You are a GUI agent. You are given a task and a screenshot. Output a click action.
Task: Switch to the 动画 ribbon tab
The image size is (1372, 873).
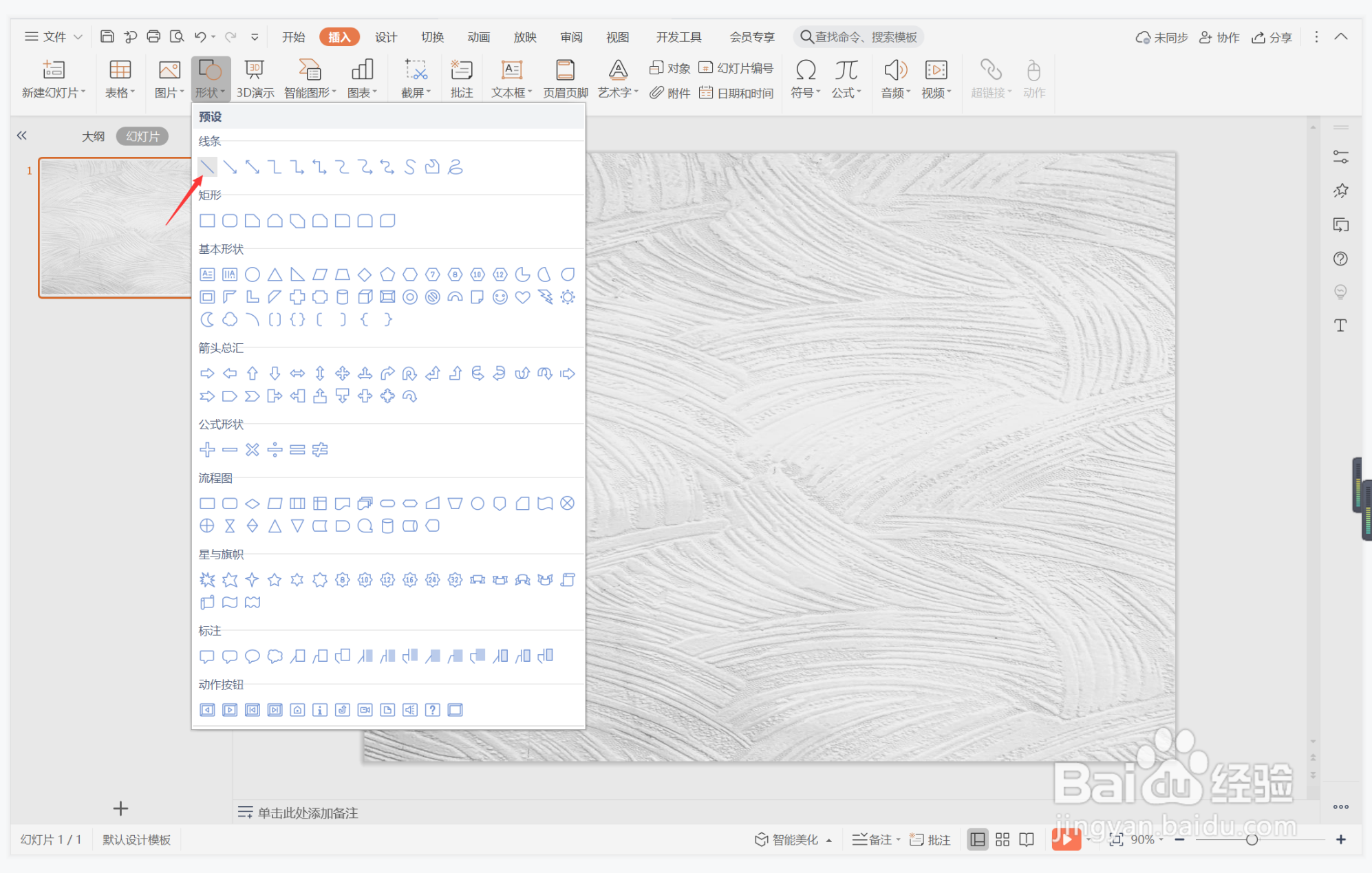tap(478, 36)
